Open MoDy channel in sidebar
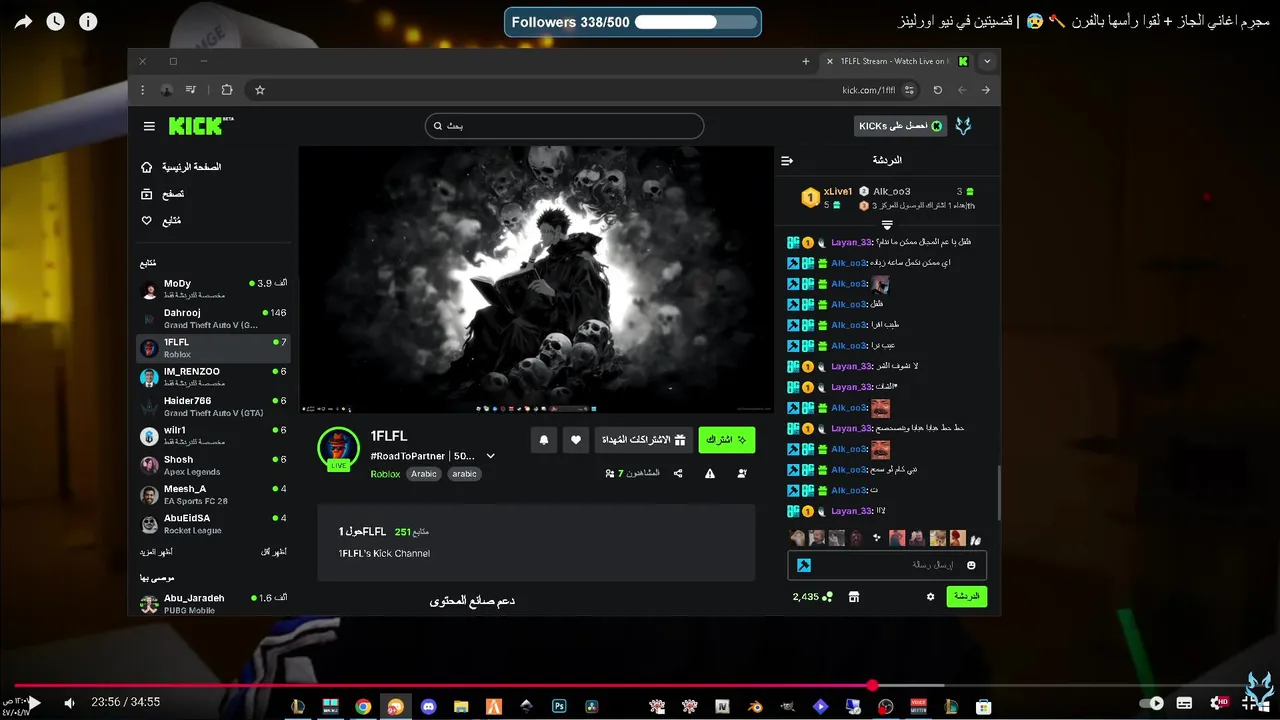This screenshot has height=720, width=1280. point(214,289)
